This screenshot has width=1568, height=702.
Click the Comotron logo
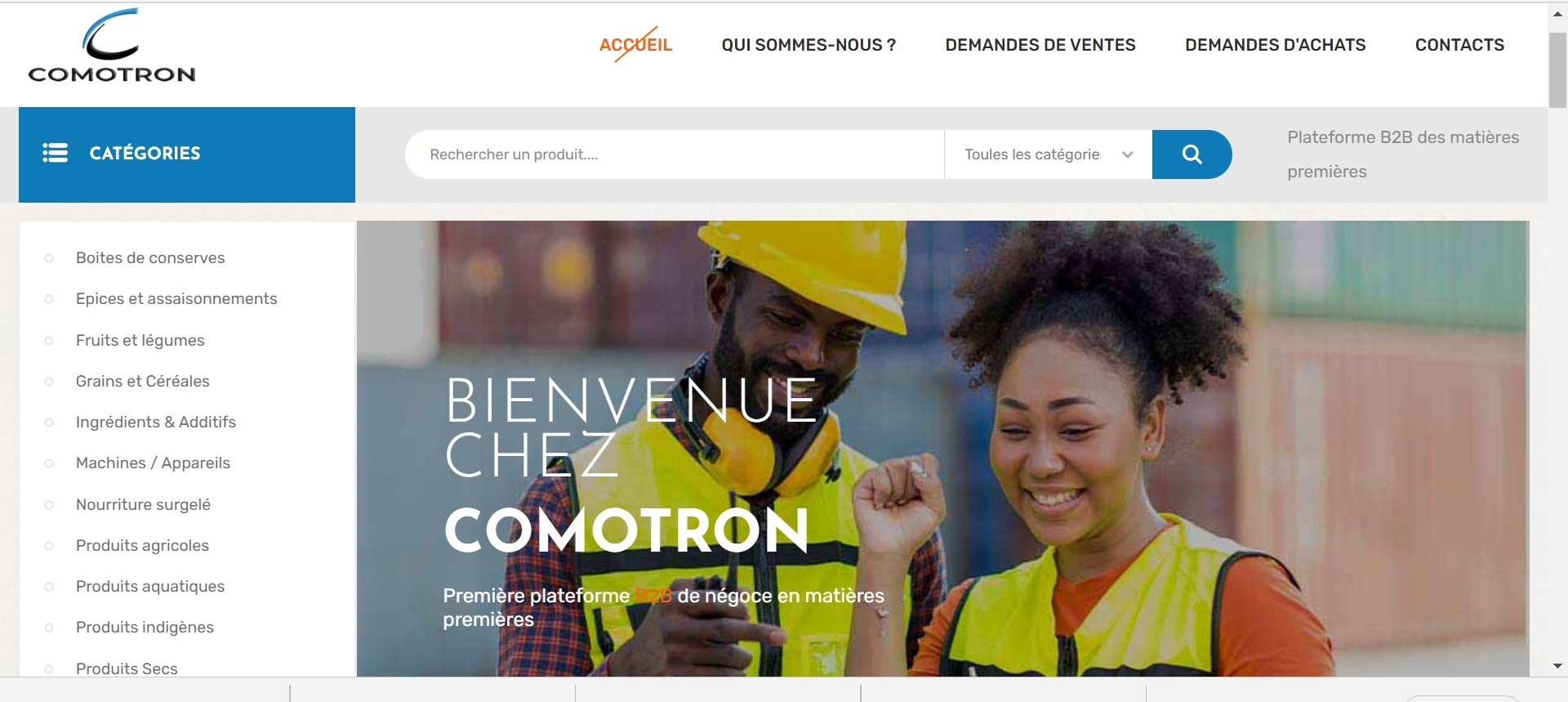pyautogui.click(x=112, y=46)
